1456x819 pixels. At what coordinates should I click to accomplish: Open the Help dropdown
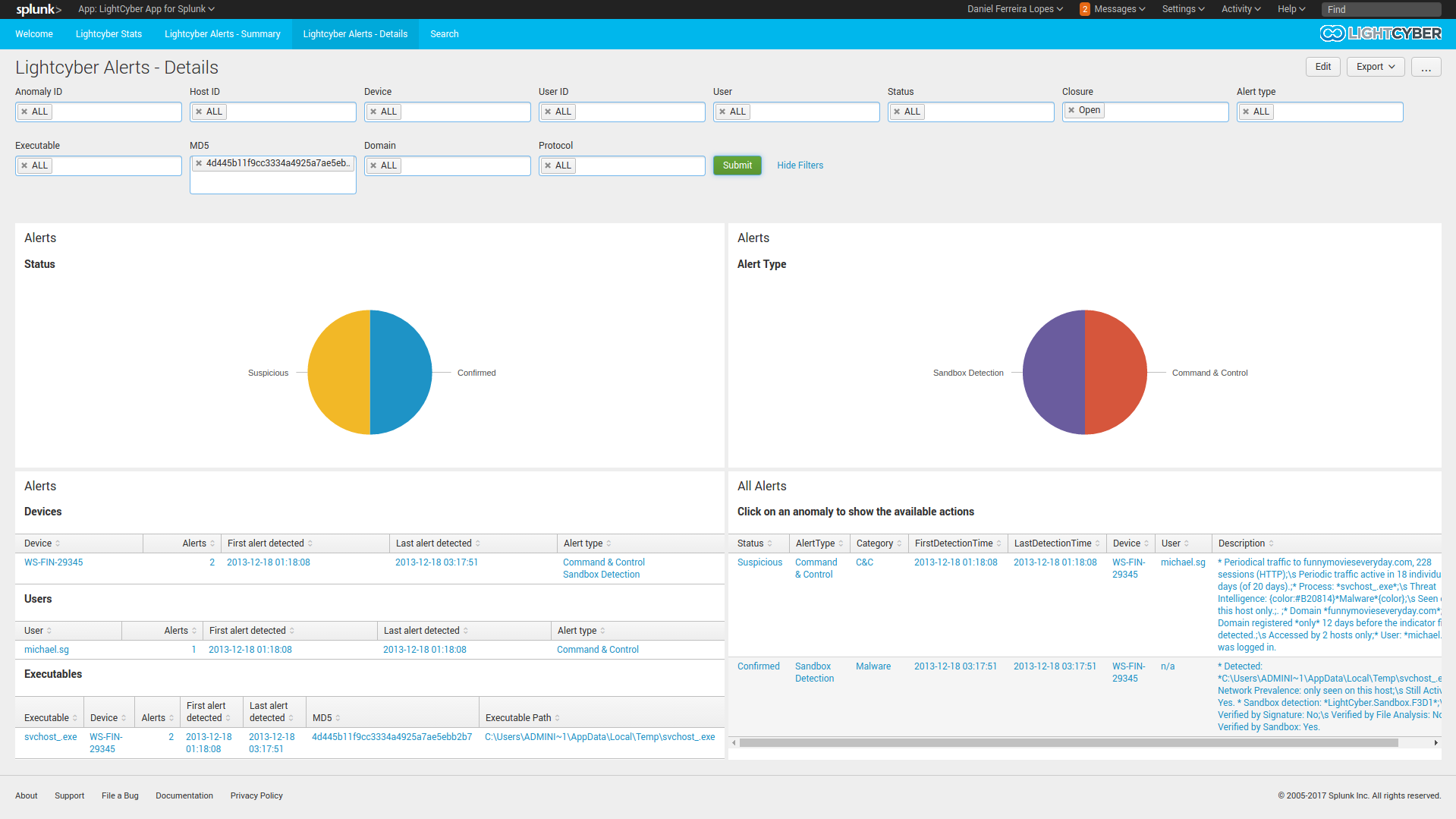pos(1291,9)
